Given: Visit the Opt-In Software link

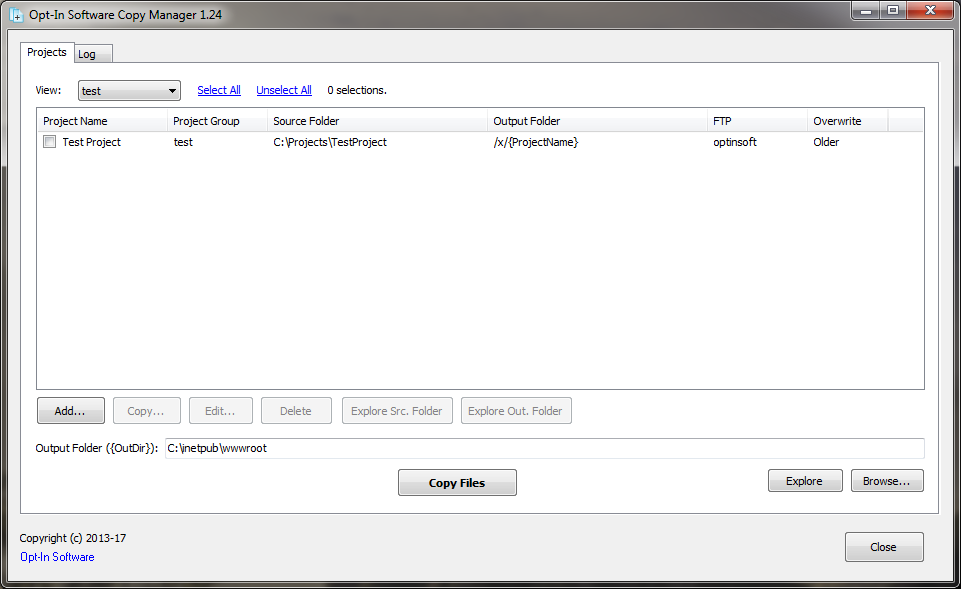Looking at the screenshot, I should [57, 557].
